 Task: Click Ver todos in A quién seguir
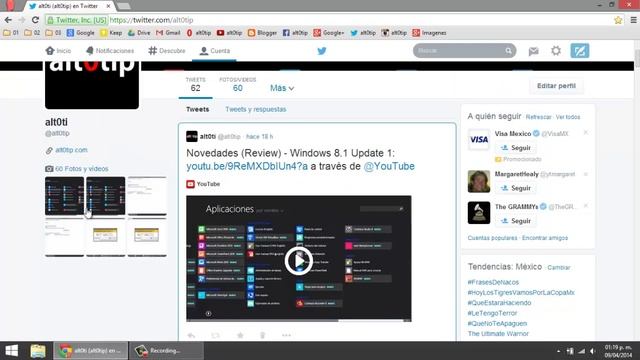pyautogui.click(x=568, y=117)
